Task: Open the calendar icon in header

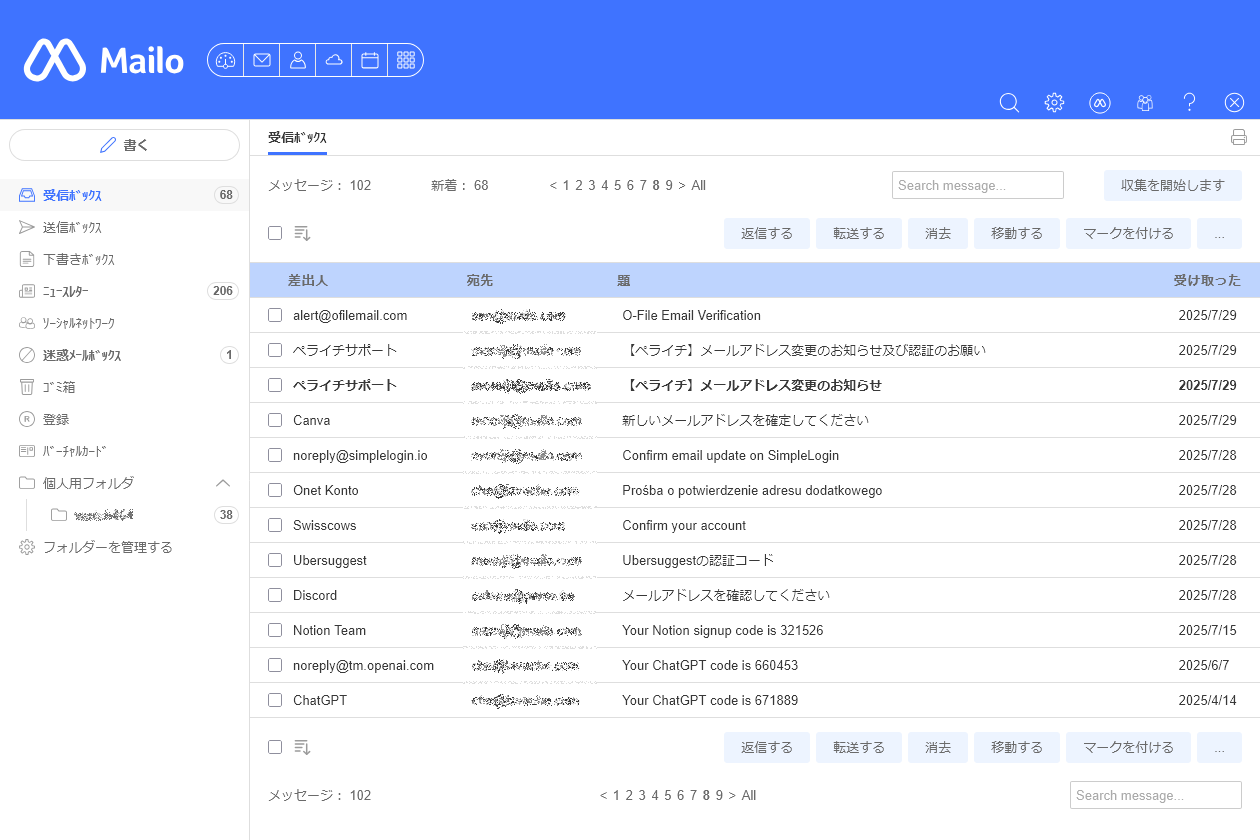Action: point(370,60)
